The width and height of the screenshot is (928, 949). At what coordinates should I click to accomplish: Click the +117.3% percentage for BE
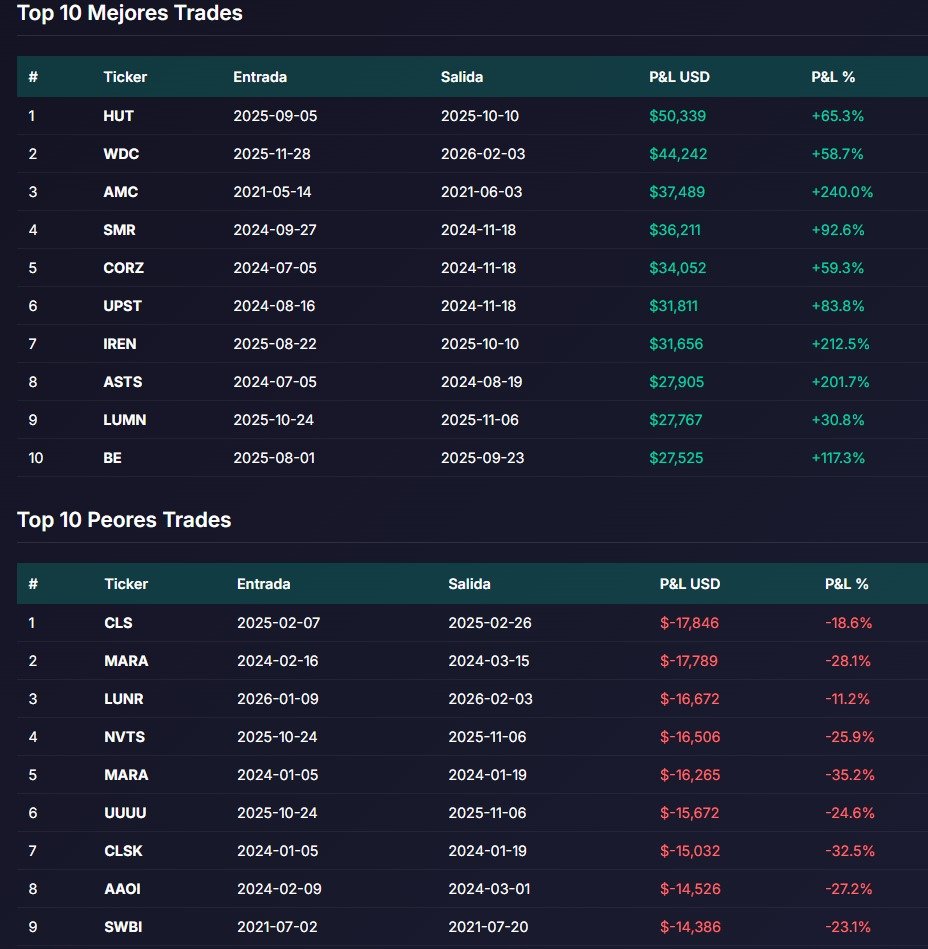click(838, 458)
